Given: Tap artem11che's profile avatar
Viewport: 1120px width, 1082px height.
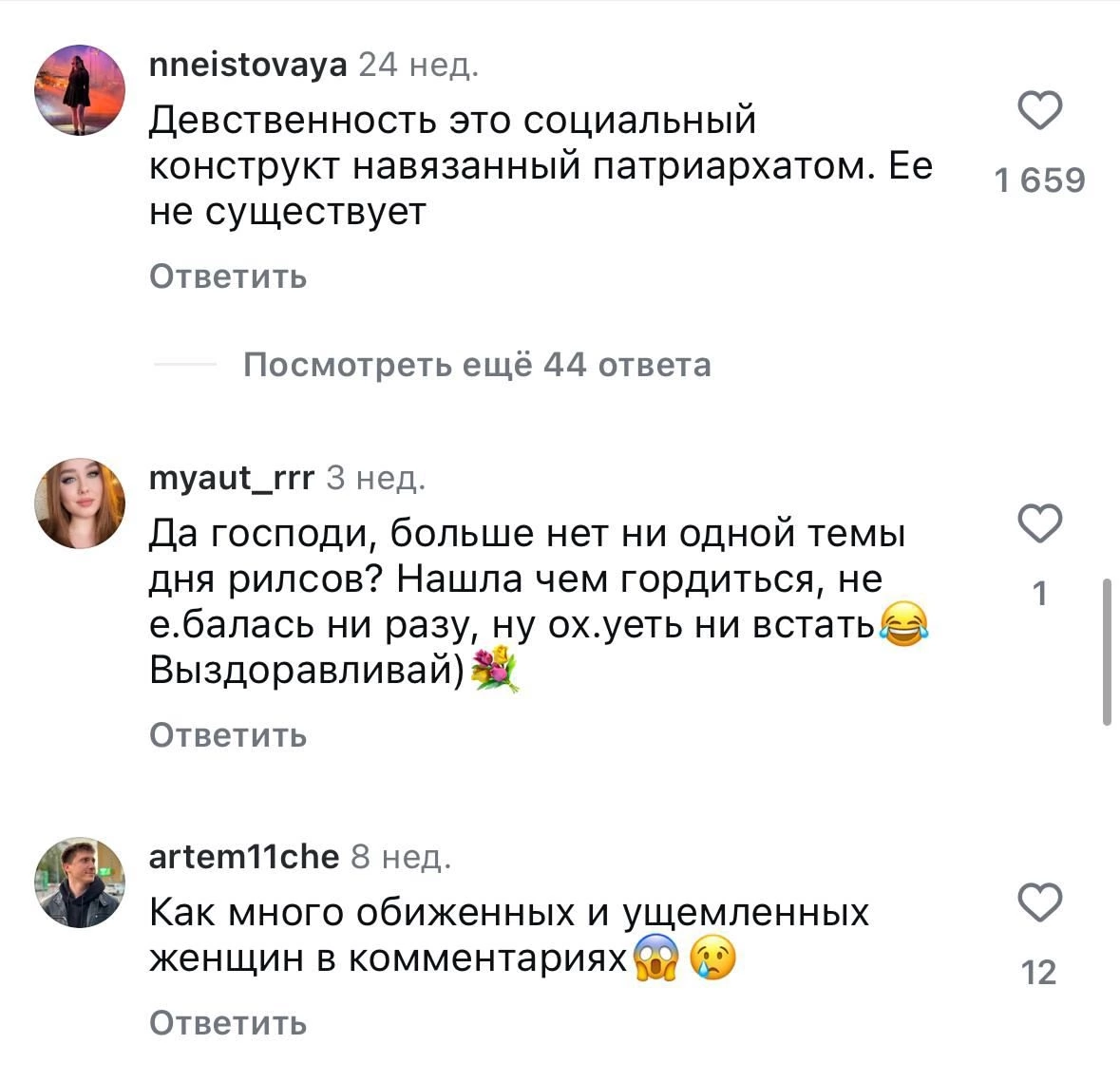Looking at the screenshot, I should coord(80,883).
